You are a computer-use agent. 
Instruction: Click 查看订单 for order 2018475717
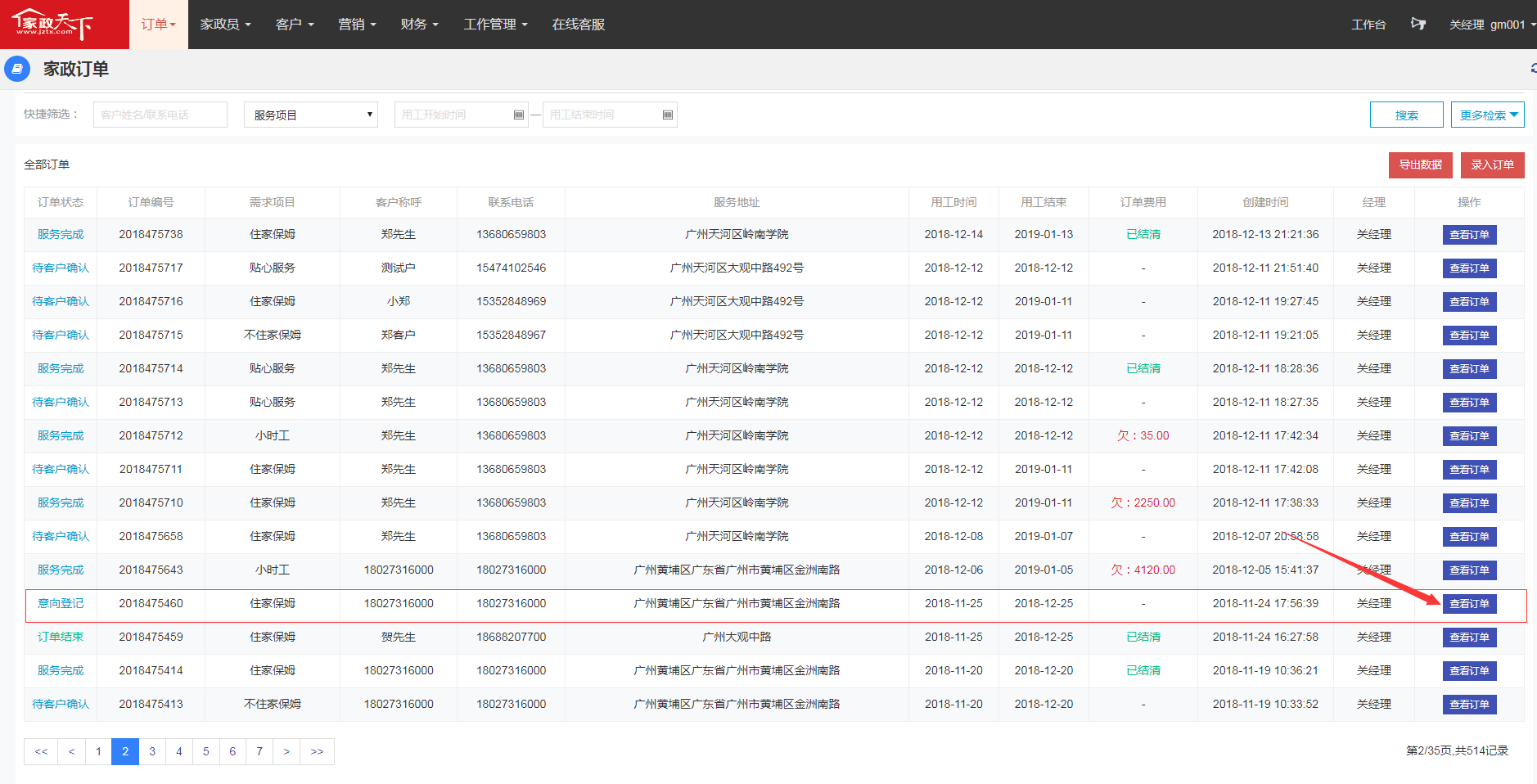point(1470,268)
